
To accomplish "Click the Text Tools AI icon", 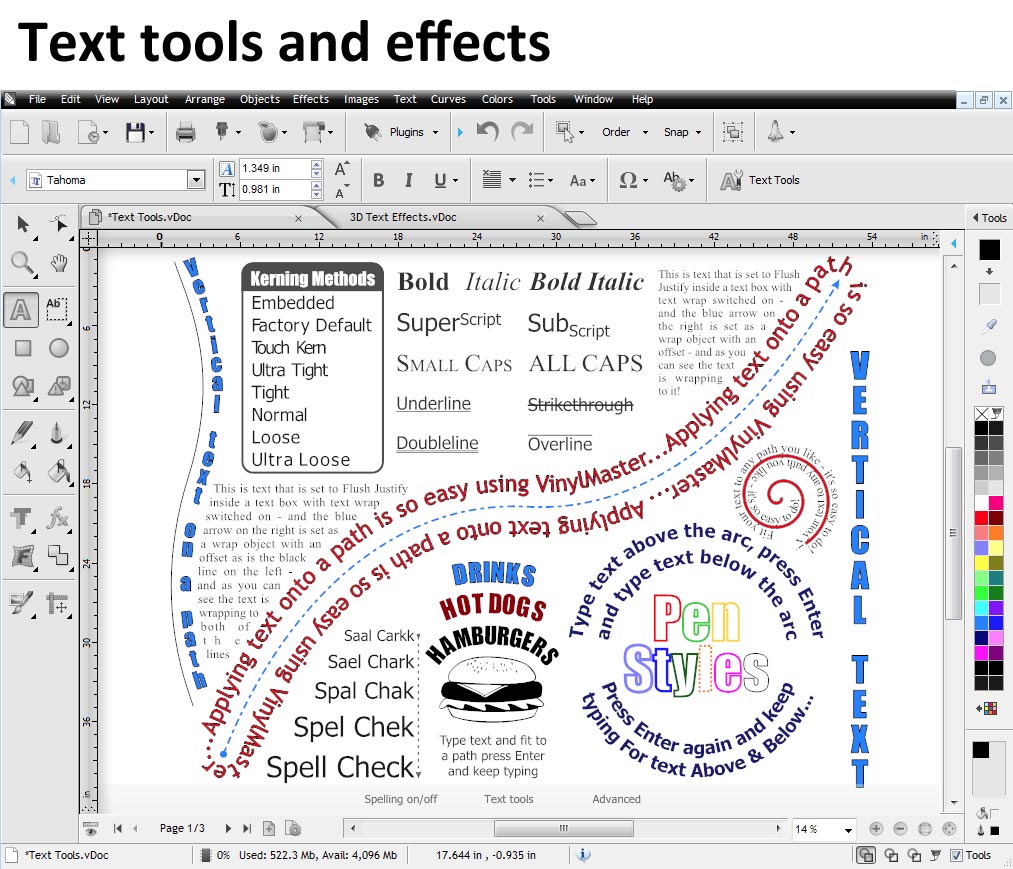I will coord(731,180).
